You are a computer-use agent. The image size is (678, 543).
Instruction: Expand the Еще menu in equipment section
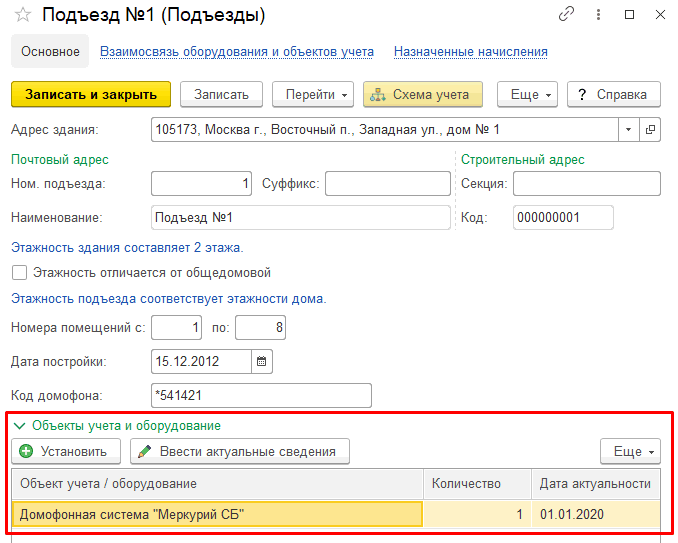coord(630,451)
